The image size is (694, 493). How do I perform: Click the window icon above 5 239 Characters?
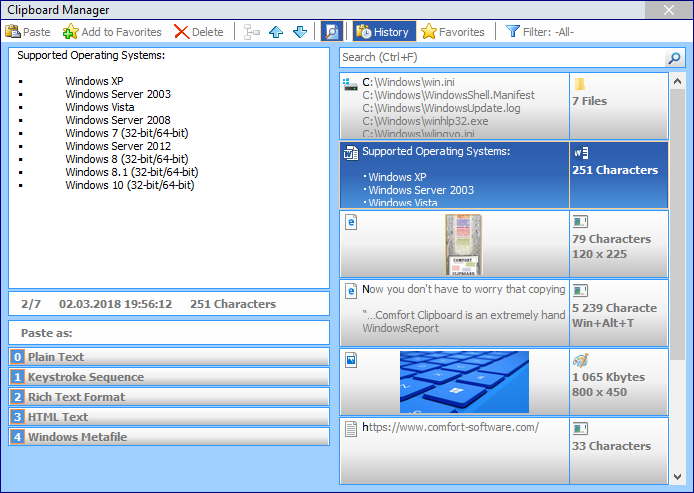coord(580,290)
